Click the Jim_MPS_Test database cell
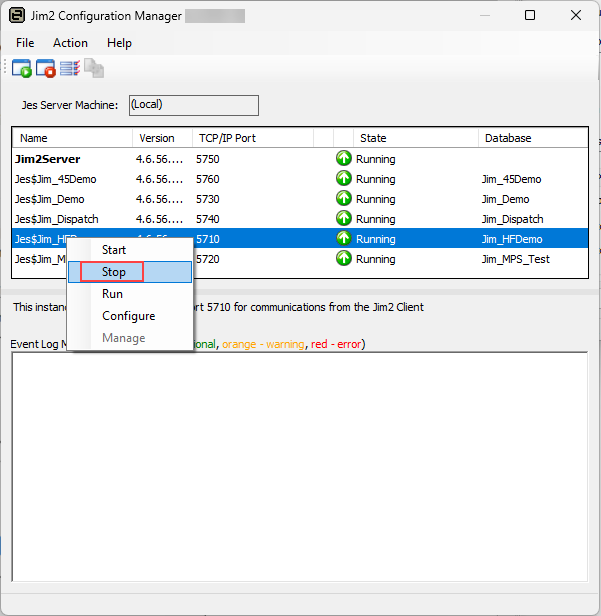 coord(516,259)
